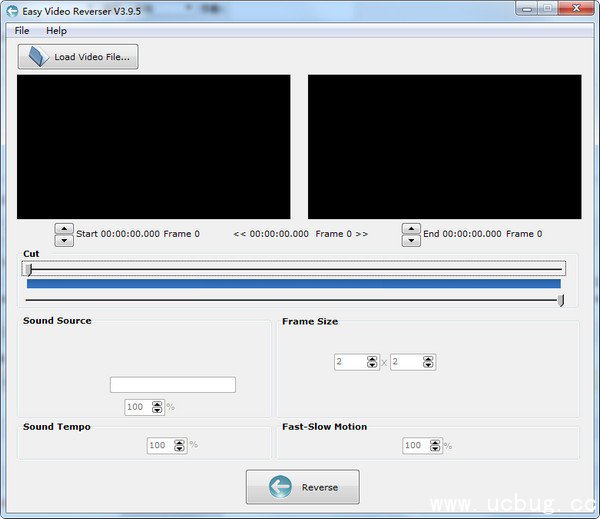
Task: Click the Start time down arrow
Action: tap(64, 240)
